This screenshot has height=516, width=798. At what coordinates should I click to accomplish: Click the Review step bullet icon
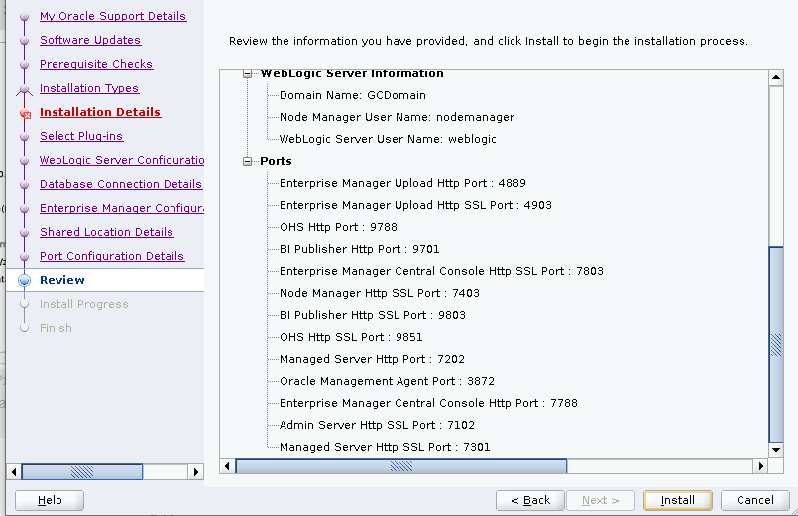click(24, 280)
